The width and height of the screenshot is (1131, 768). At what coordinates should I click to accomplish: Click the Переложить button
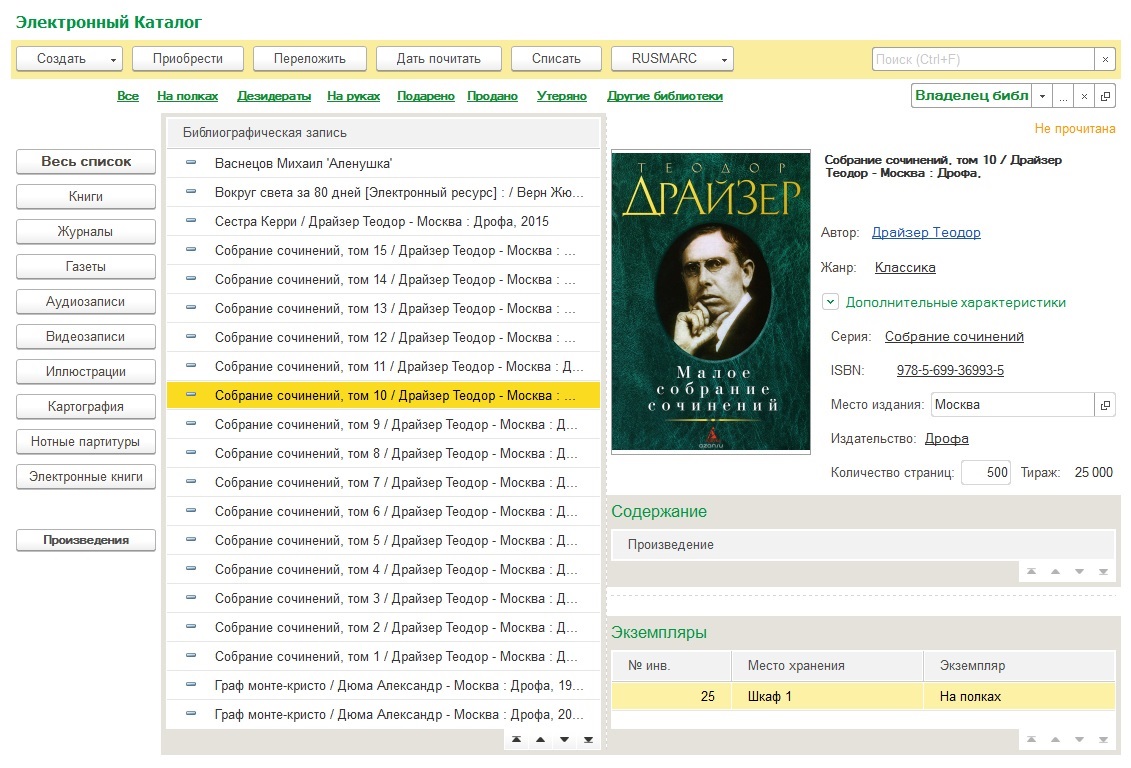point(309,59)
